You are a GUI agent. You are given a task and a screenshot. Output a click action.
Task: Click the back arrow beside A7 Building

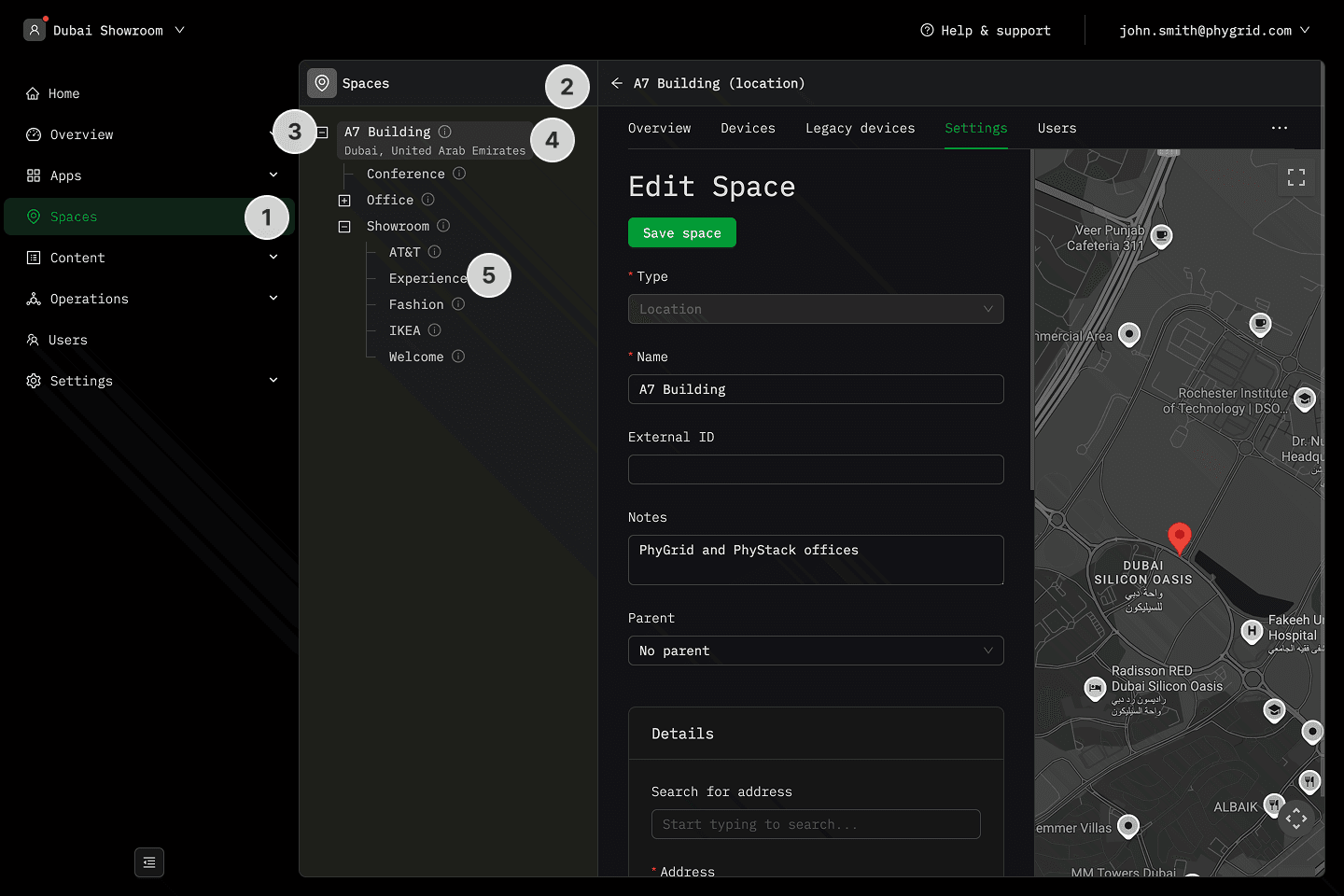click(617, 83)
